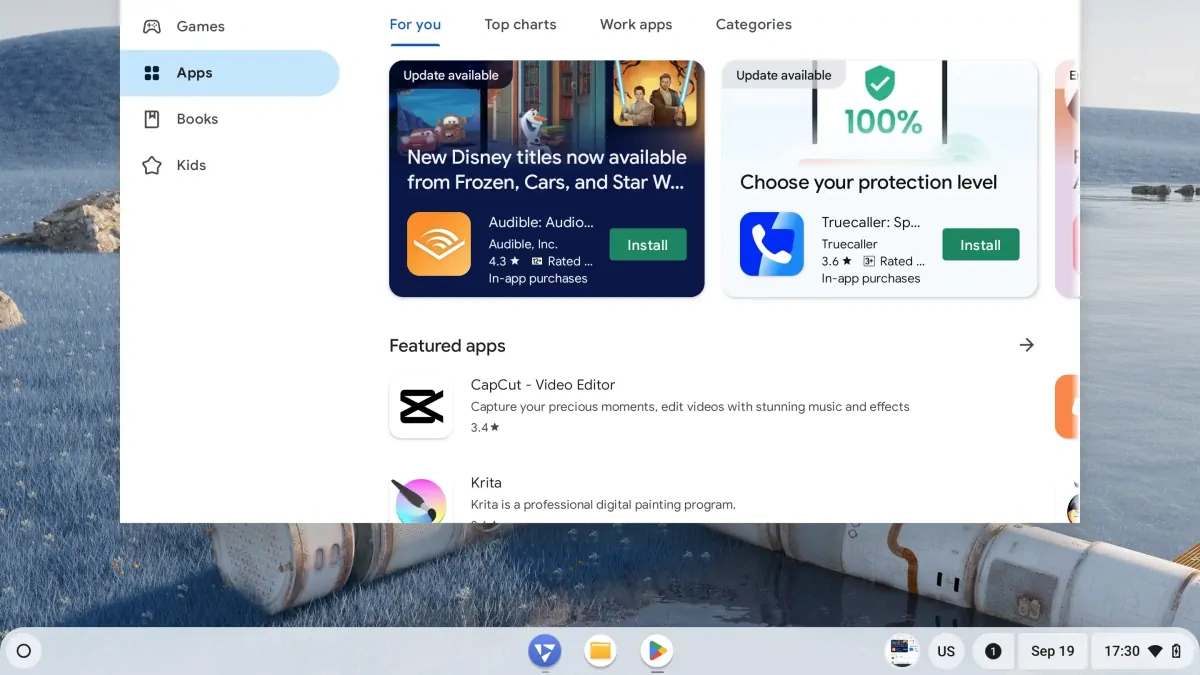Open the screenshot preview thumbnail in shelf
1200x675 pixels.
pos(903,651)
